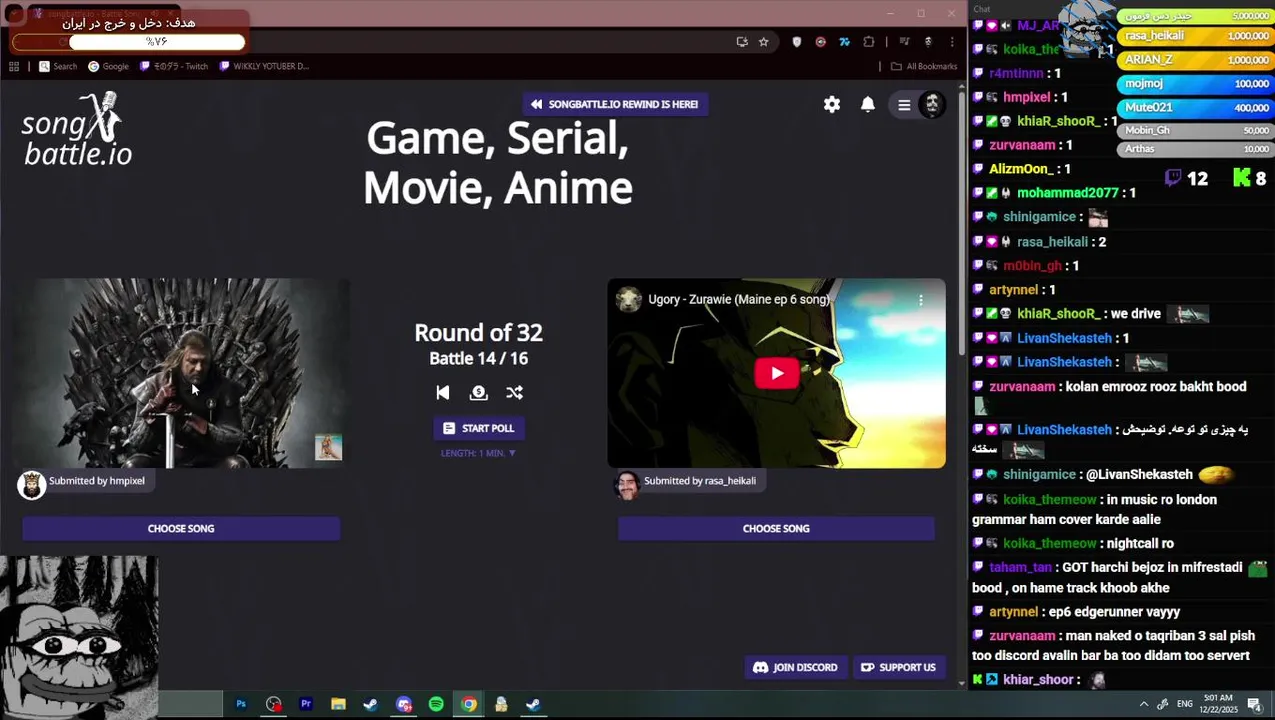Choose the song submitted by hmpixel
The width and height of the screenshot is (1275, 720).
[x=181, y=528]
